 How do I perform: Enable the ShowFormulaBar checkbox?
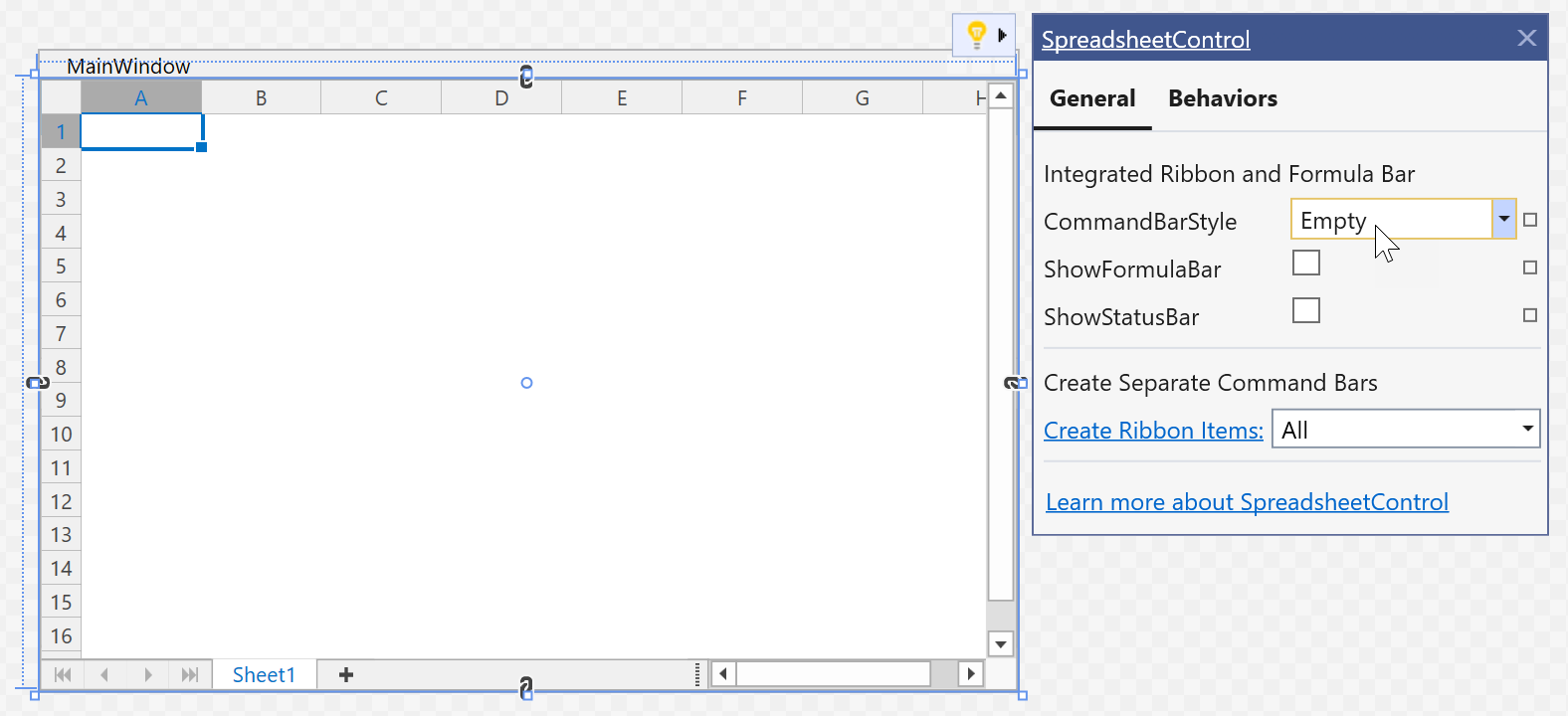1305,263
